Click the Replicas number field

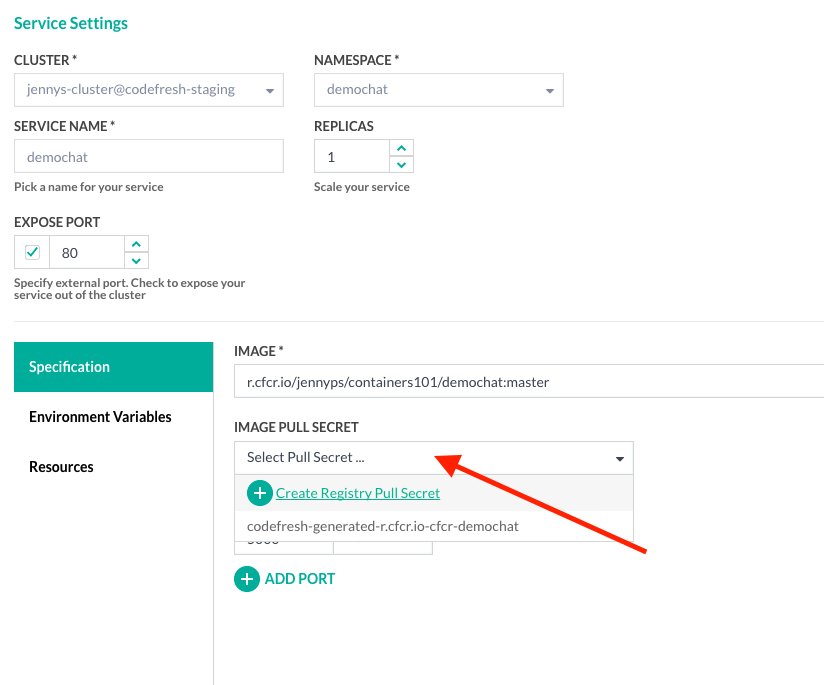[352, 157]
